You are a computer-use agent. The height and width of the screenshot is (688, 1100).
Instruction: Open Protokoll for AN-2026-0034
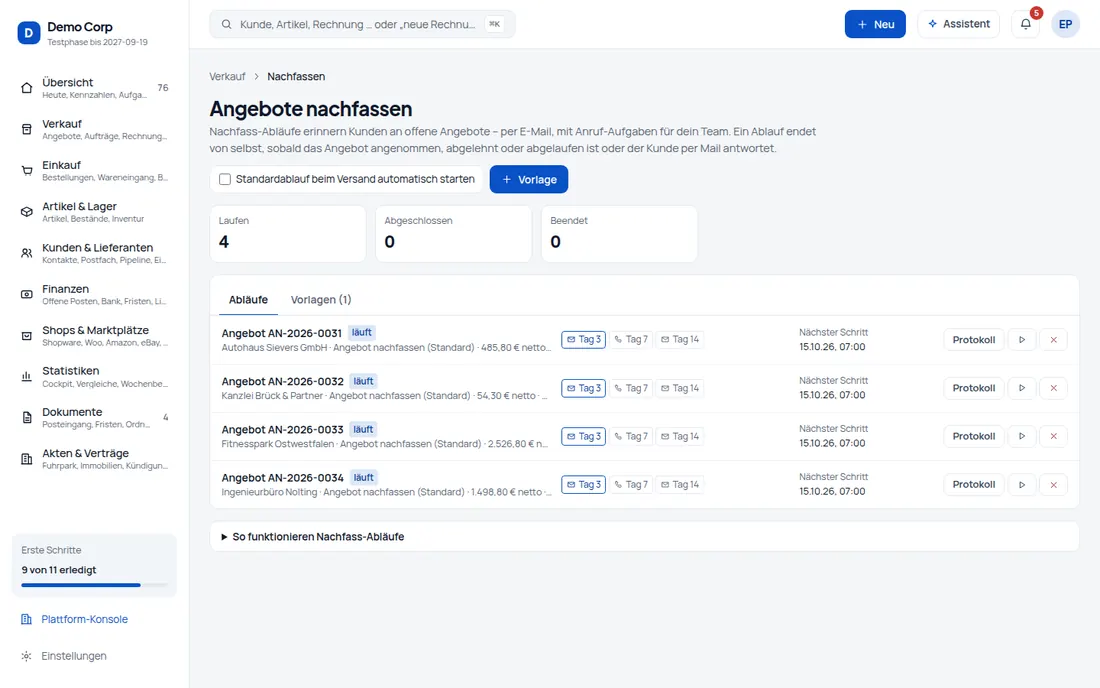coord(974,485)
